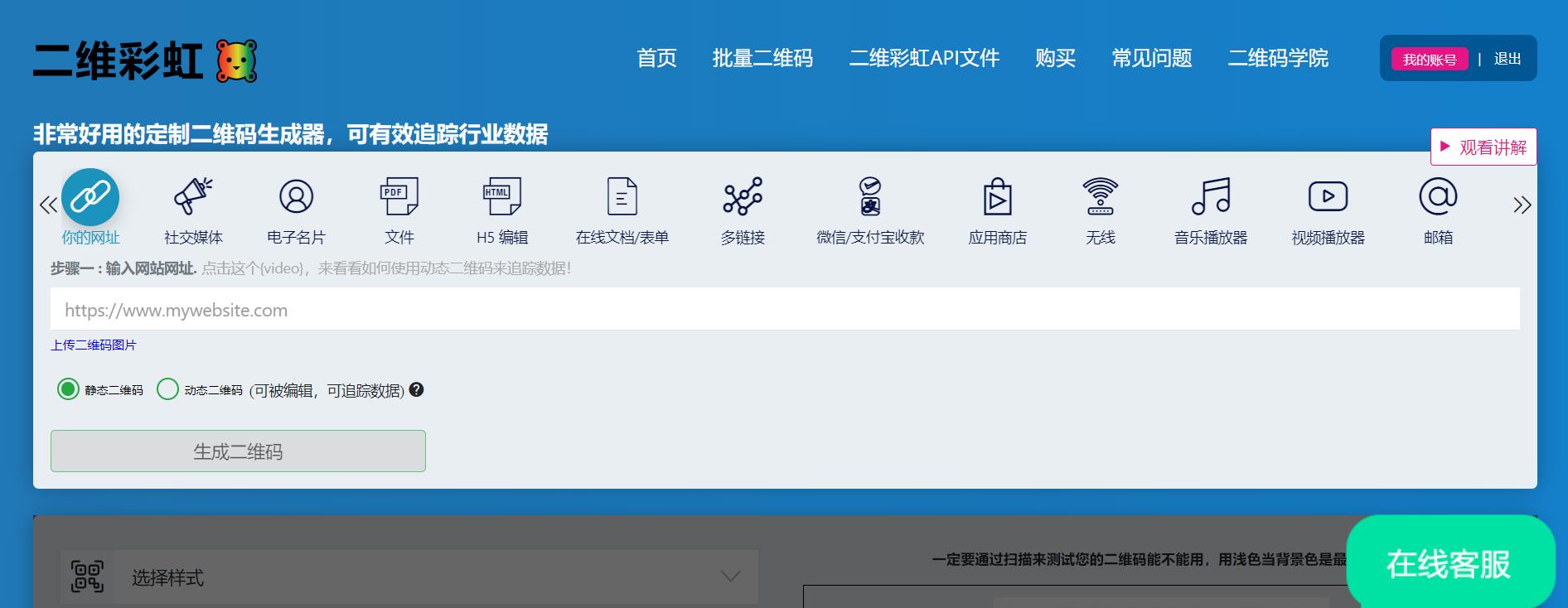The image size is (1568, 608).
Task: Select the 微信/支付宝收款 payment icon
Action: tap(870, 196)
